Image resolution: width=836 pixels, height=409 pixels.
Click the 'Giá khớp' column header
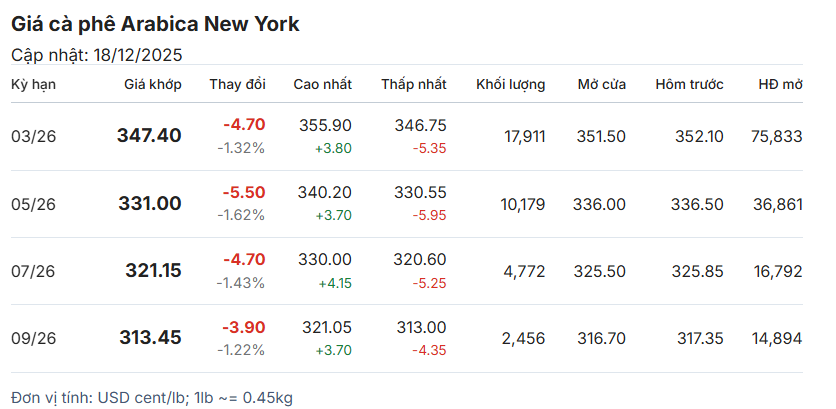(x=152, y=84)
